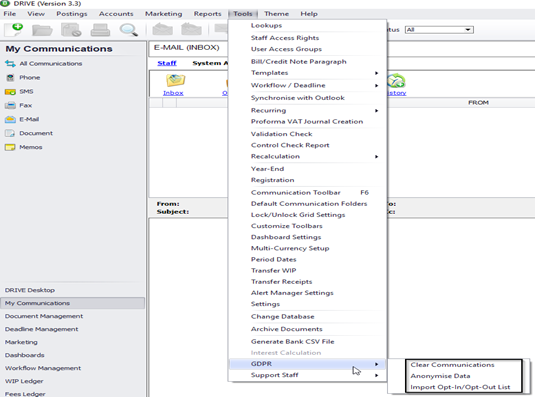
Task: Click the printer toolbar icon
Action: click(100, 30)
